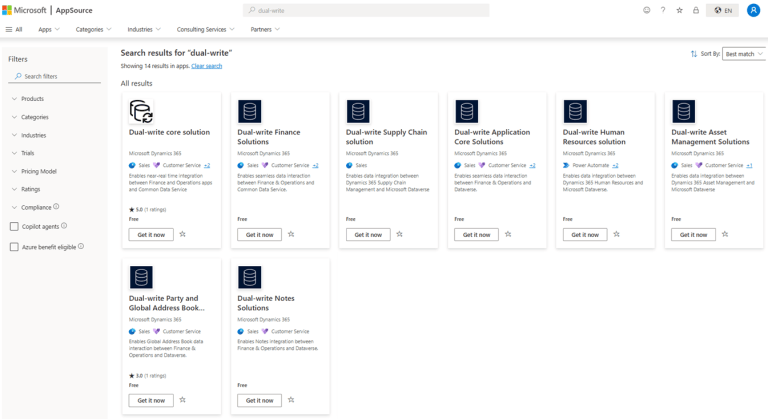Click Azure benefit eligible info icon
The image size is (768, 419).
(x=81, y=246)
